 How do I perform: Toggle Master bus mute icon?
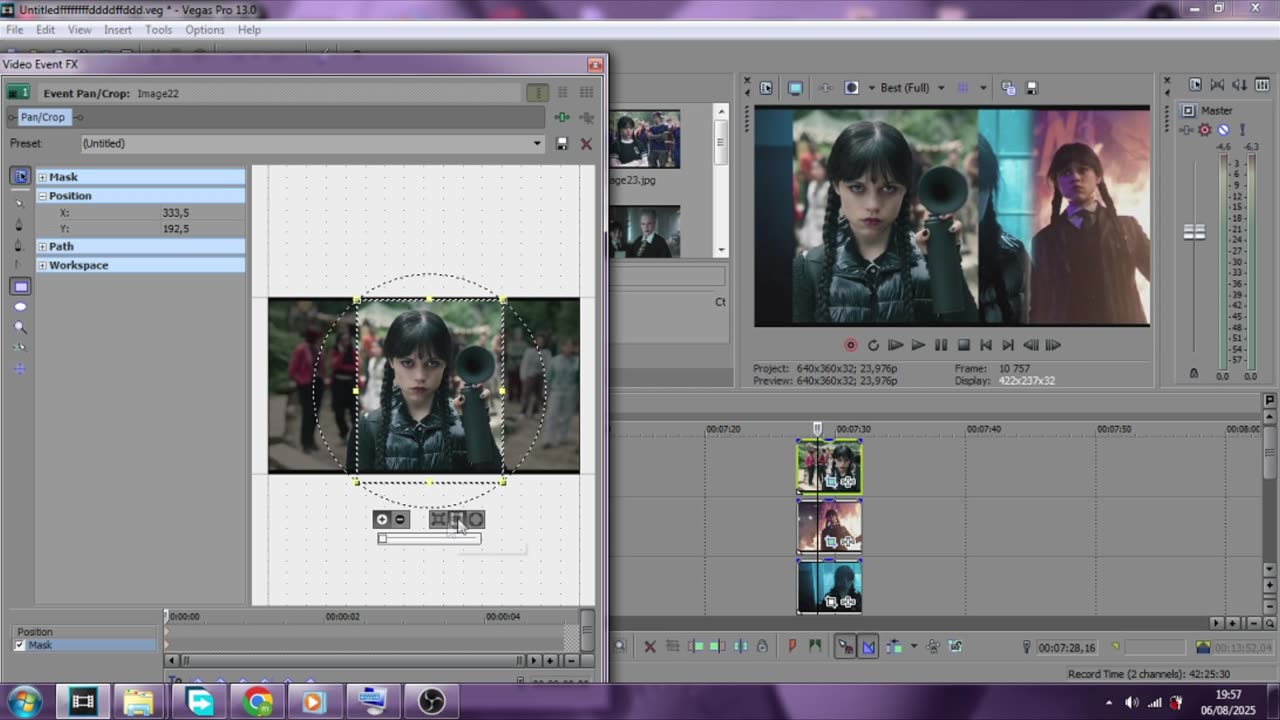[1223, 130]
